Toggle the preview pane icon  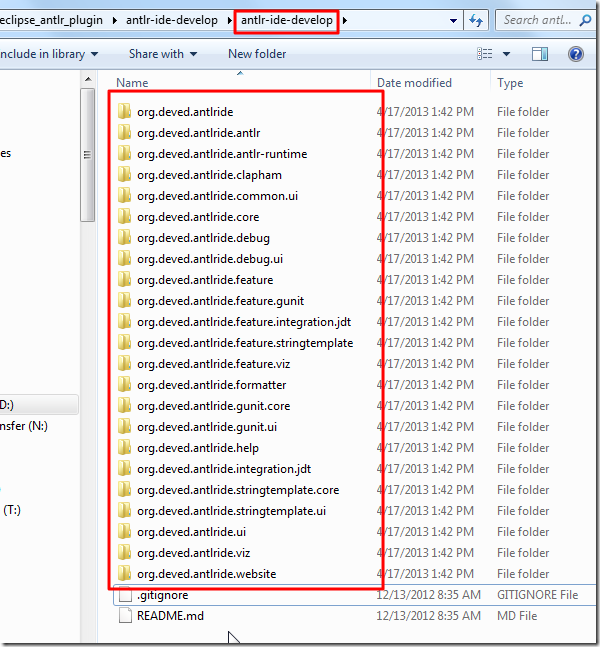[540, 54]
